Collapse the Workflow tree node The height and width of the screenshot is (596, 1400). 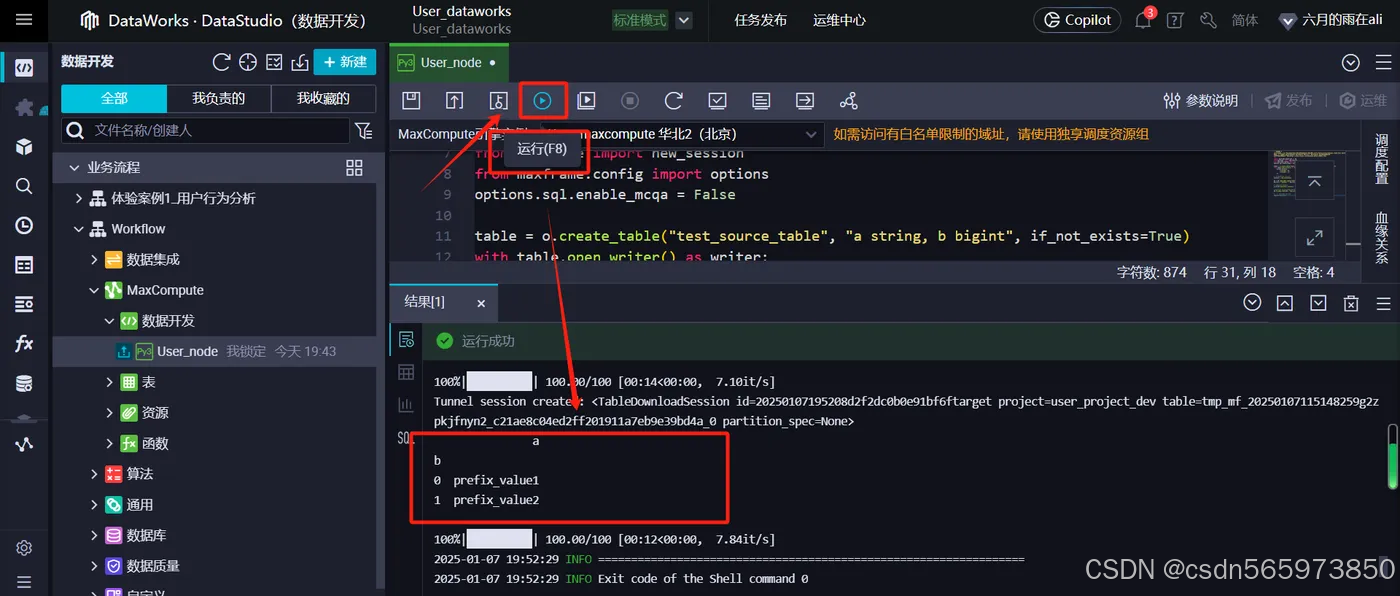(79, 229)
